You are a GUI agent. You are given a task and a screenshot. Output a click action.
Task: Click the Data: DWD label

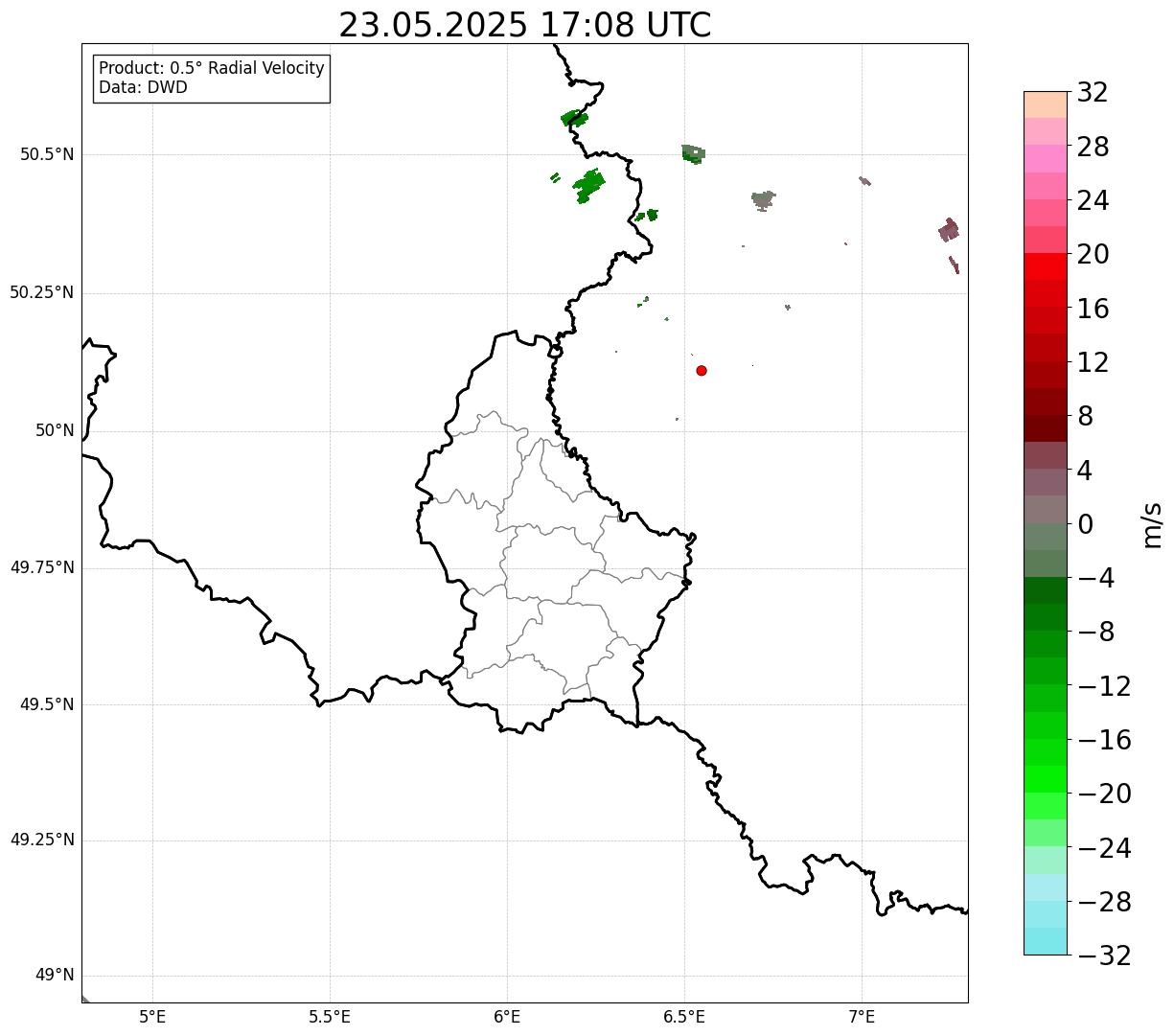pyautogui.click(x=143, y=87)
